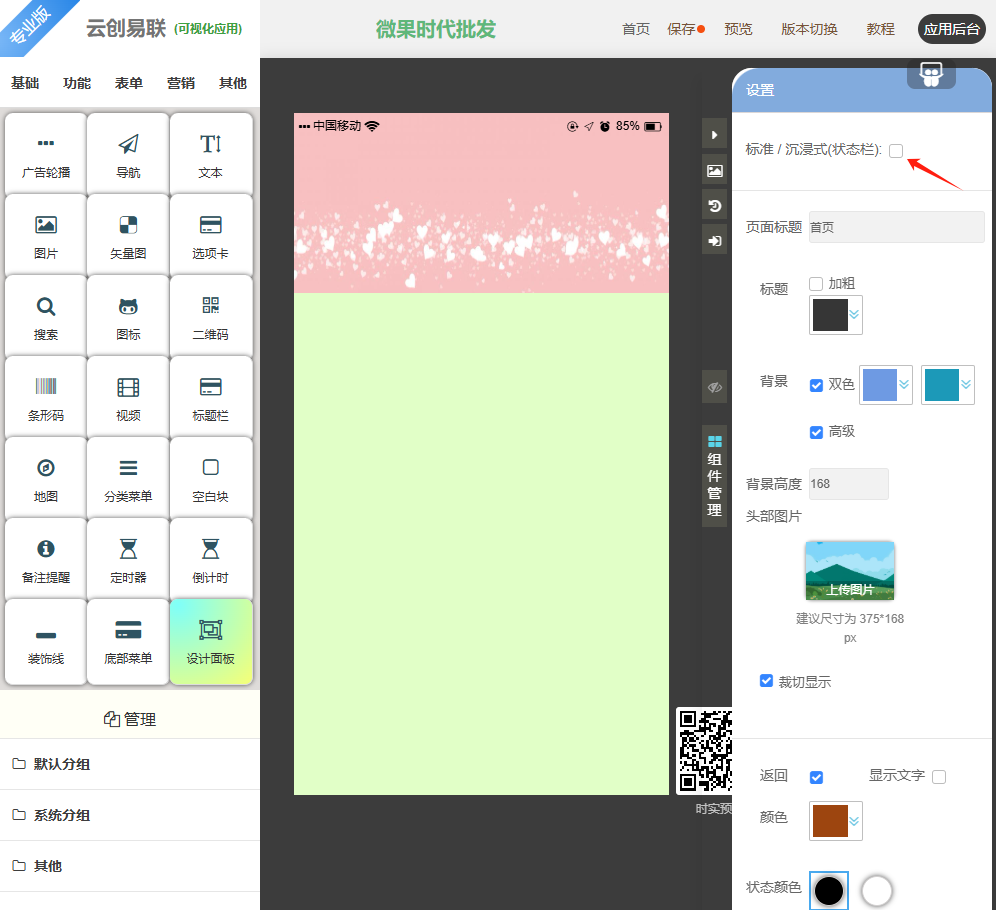The height and width of the screenshot is (910, 996).
Task: Select the black 状态颜色 swatch
Action: point(828,889)
